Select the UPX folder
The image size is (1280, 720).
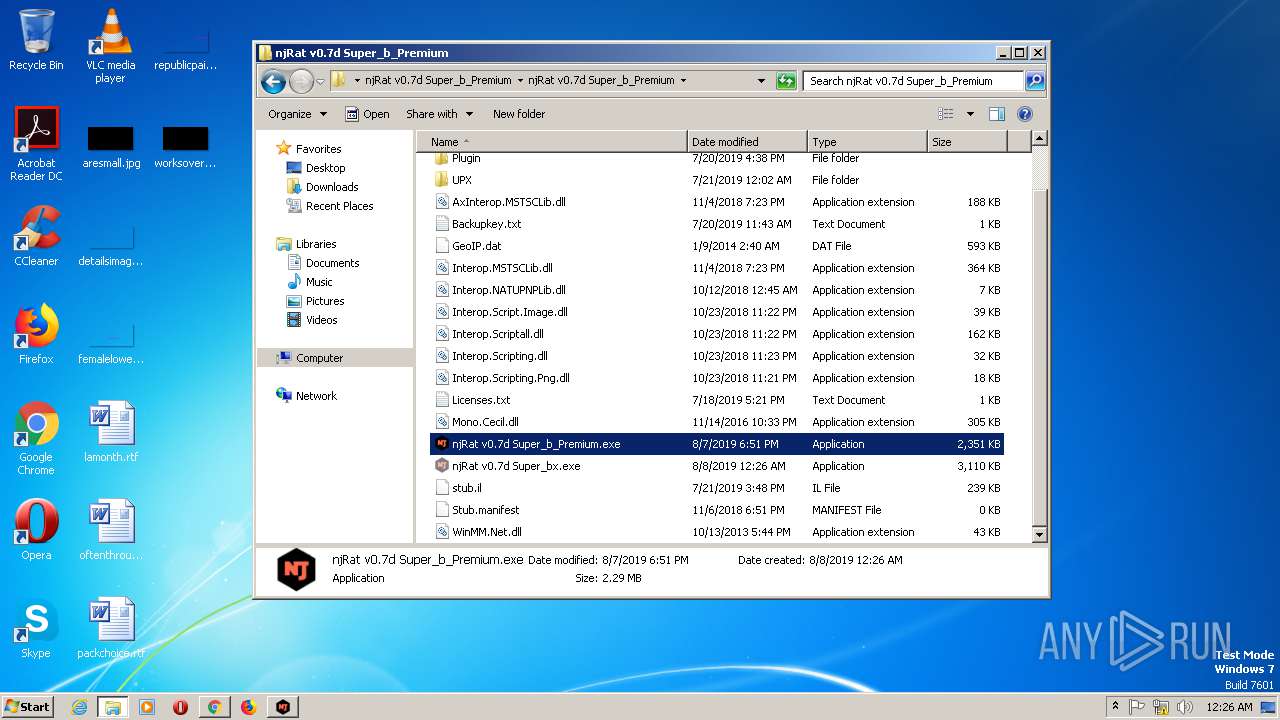coord(717,180)
